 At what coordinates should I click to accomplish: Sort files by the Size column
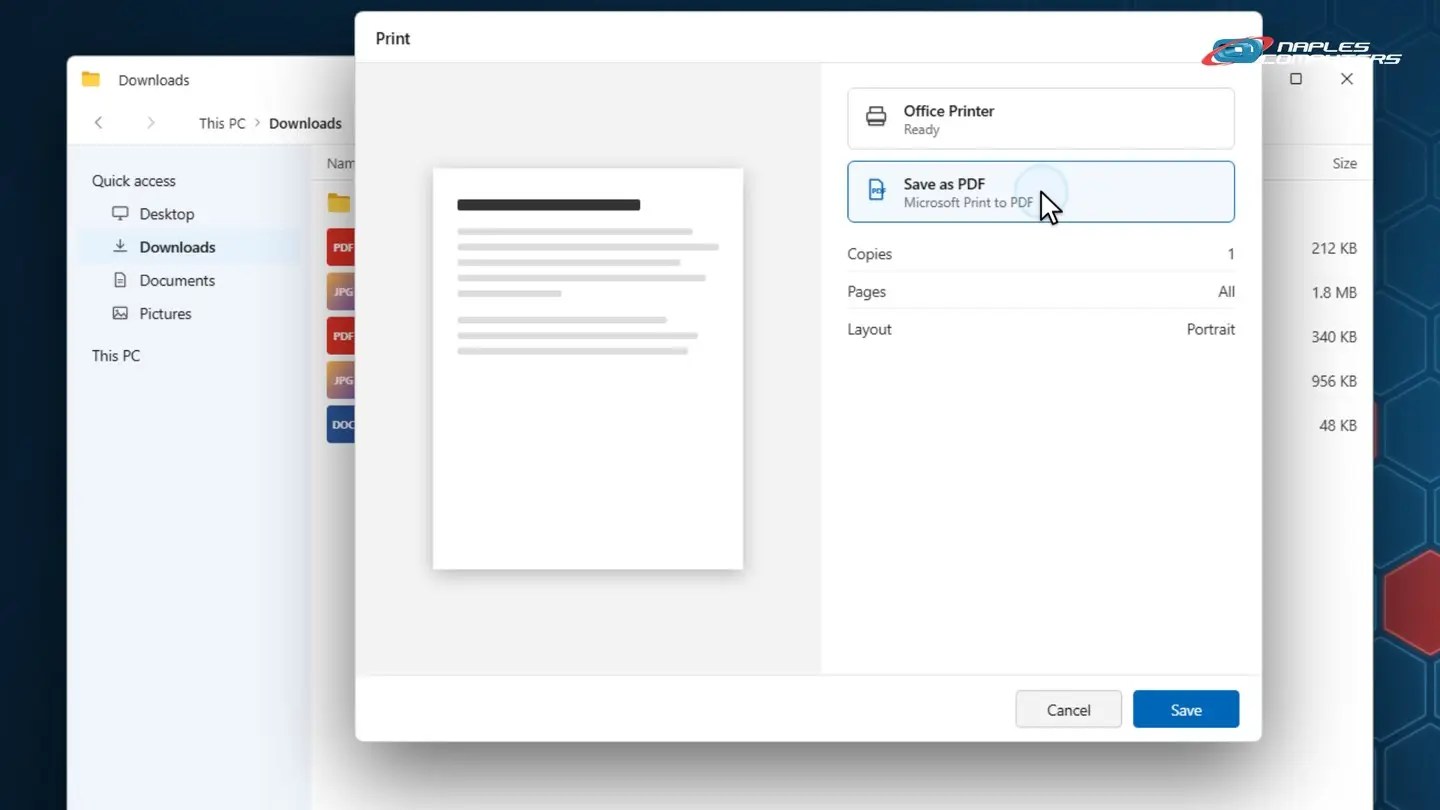(x=1344, y=163)
